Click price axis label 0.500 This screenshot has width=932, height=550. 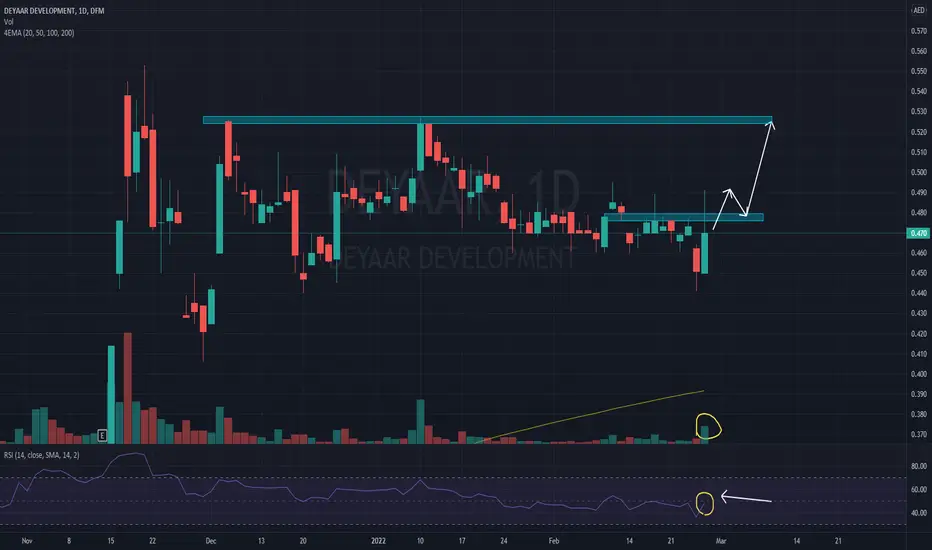pos(919,172)
